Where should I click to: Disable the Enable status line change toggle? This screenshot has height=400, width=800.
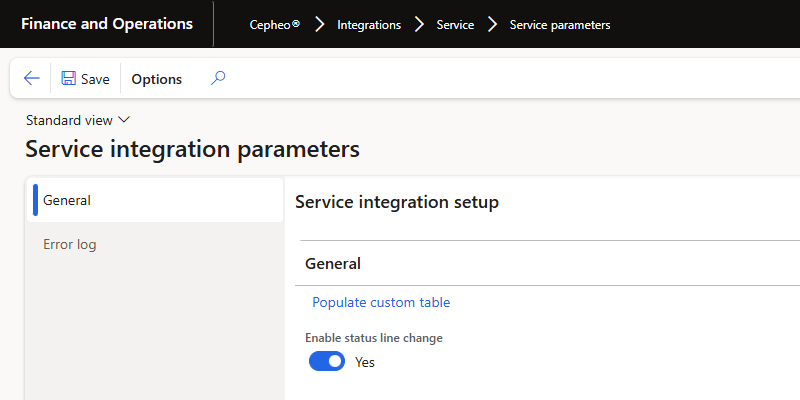pyautogui.click(x=327, y=361)
